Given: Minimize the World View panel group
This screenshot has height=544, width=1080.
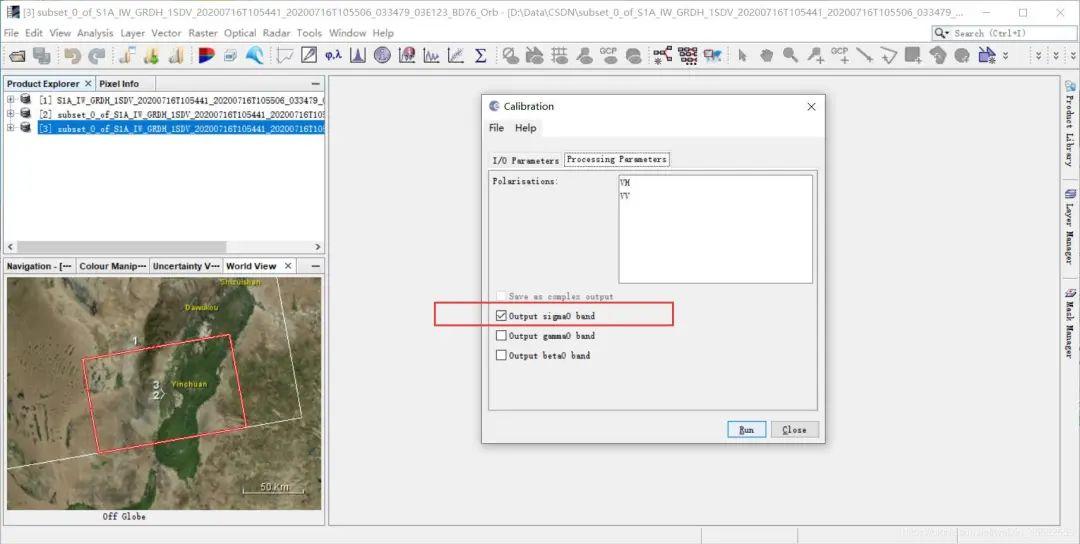Looking at the screenshot, I should point(315,266).
